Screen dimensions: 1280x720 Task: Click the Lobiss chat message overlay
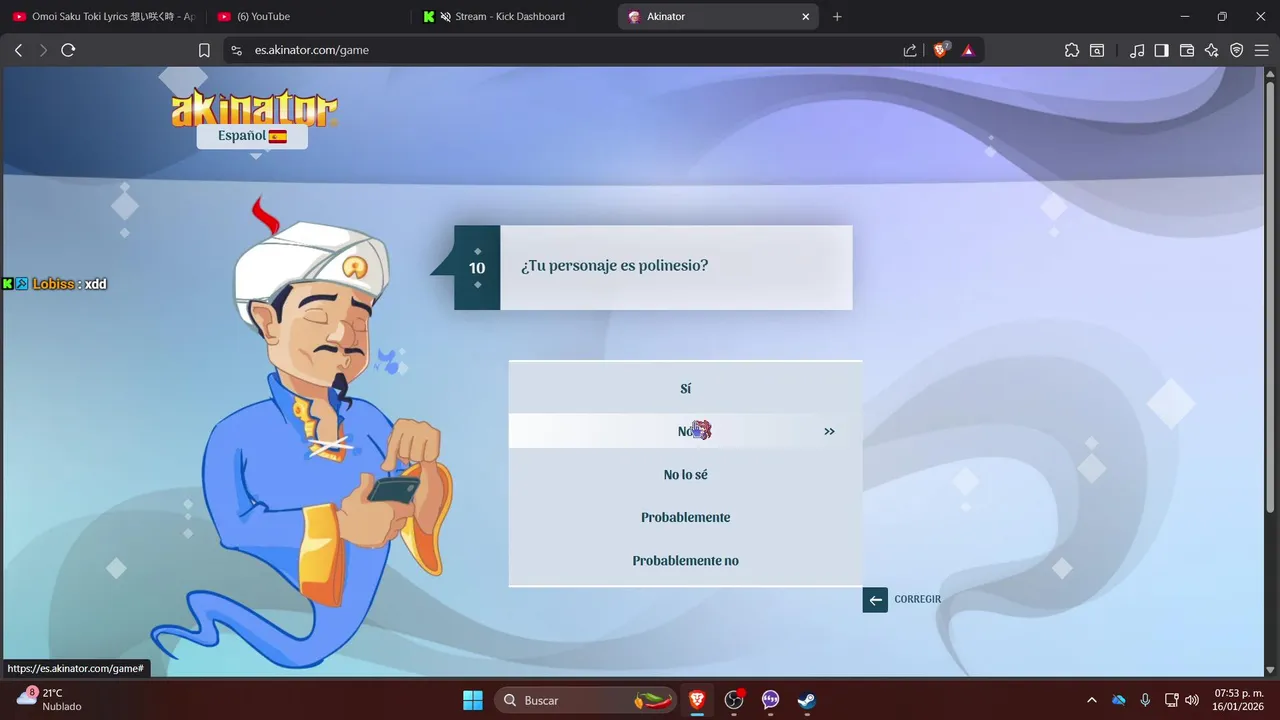[55, 284]
